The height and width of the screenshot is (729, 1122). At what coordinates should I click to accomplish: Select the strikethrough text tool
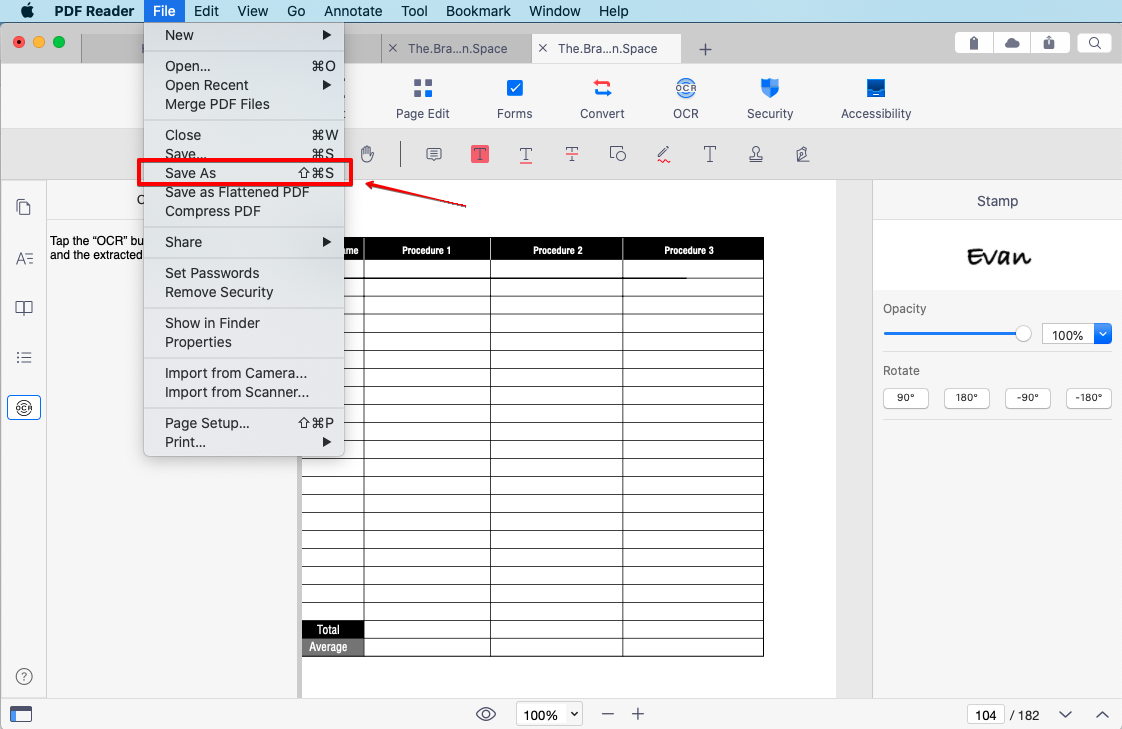point(572,154)
